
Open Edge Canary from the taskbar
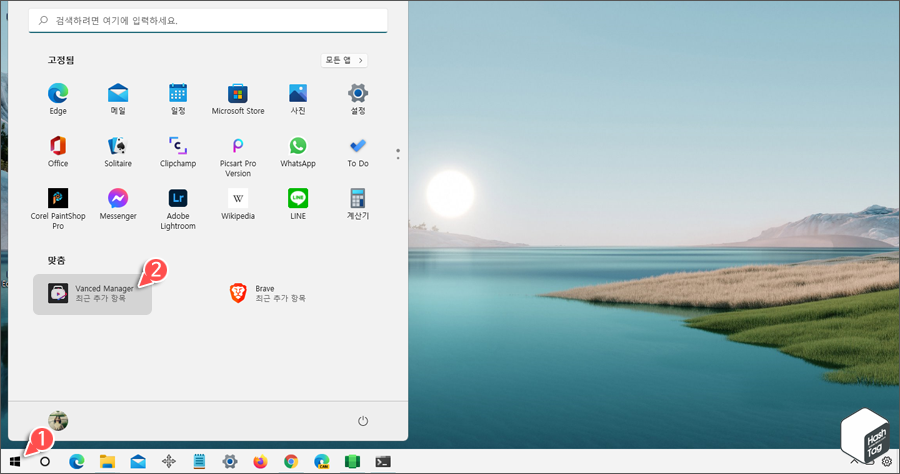[x=321, y=461]
